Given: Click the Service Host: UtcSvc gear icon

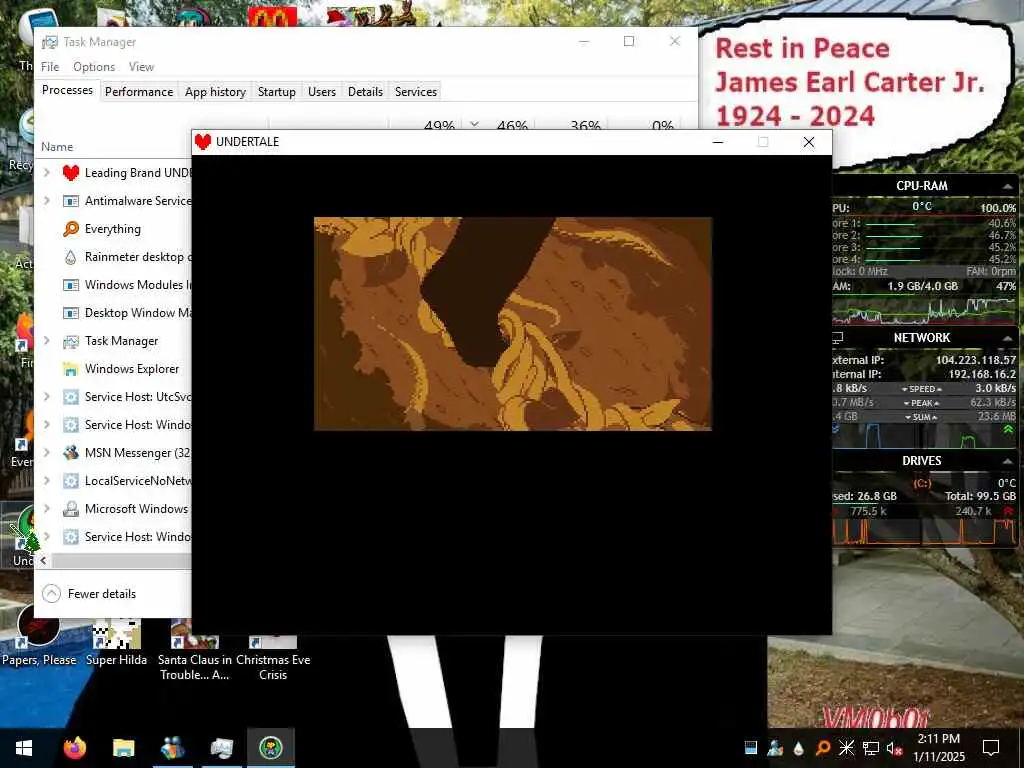Looking at the screenshot, I should click(71, 397).
